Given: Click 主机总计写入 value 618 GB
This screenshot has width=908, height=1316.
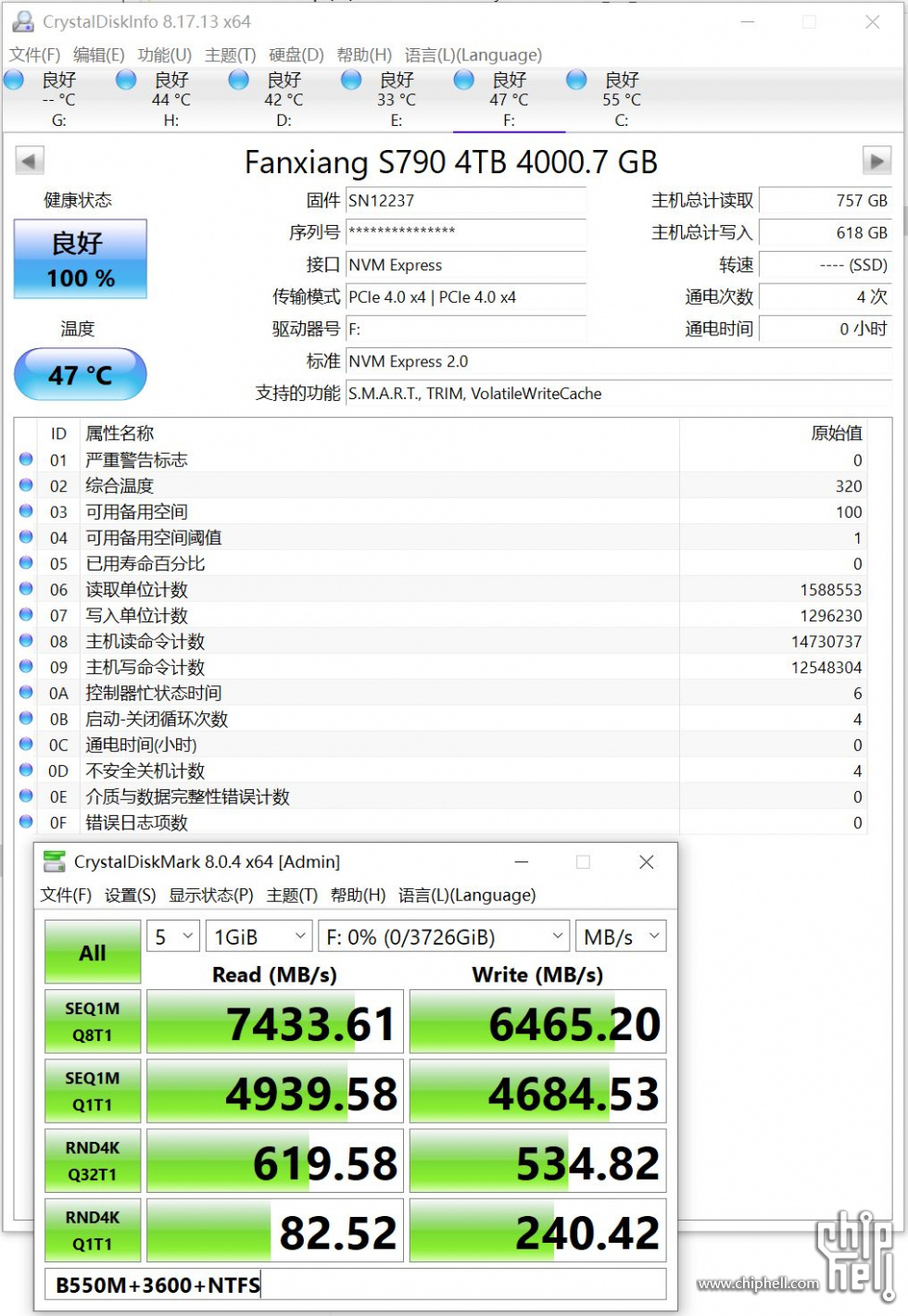Looking at the screenshot, I should (825, 232).
